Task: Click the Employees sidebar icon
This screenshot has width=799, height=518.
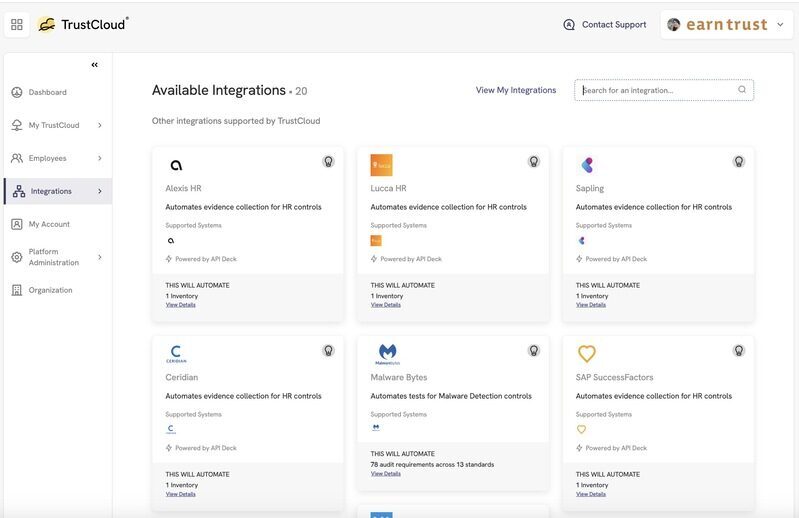Action: [x=17, y=158]
